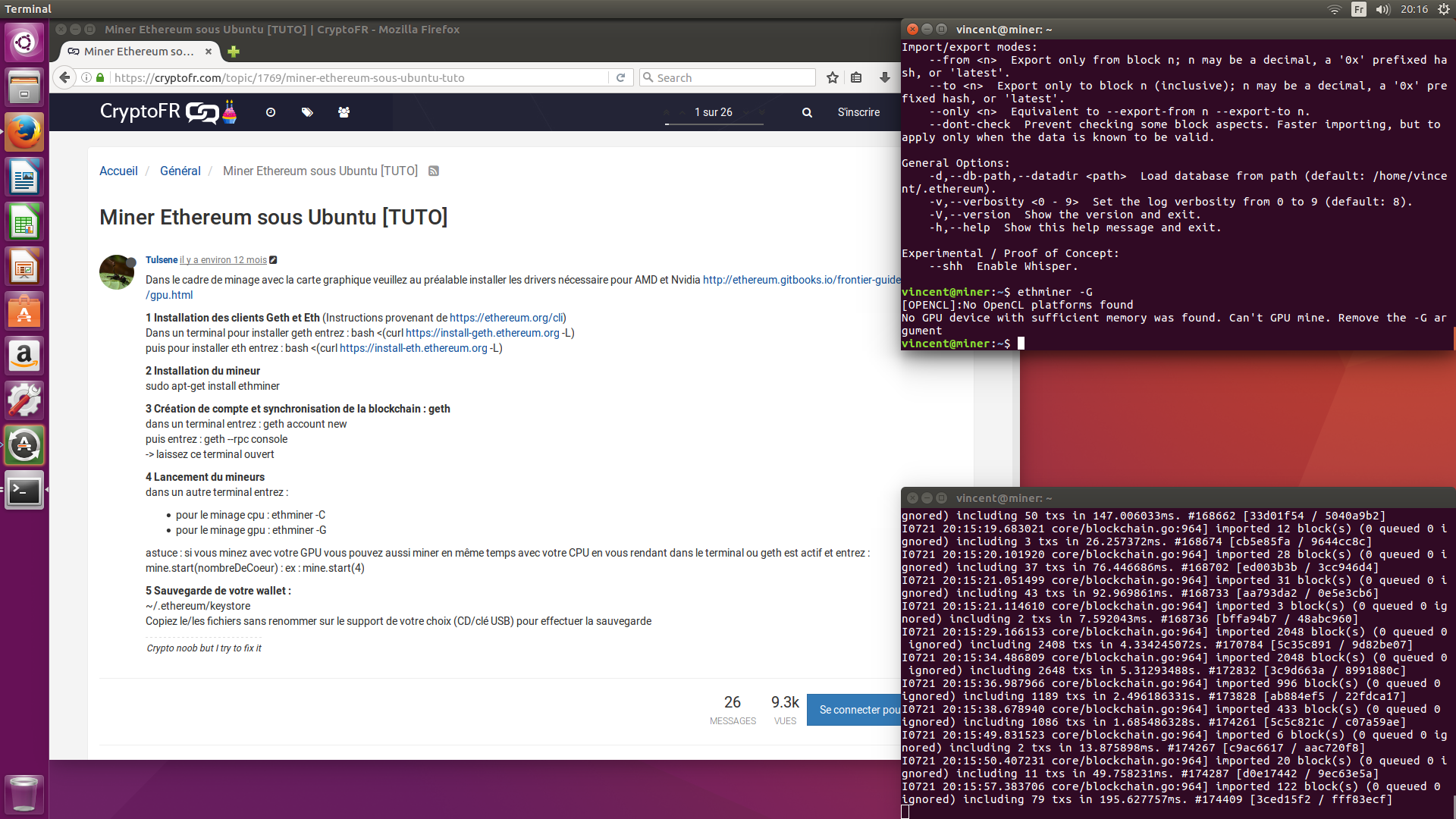Open Ubuntu Software Center from launcher
The image size is (1456, 819).
coord(24,311)
